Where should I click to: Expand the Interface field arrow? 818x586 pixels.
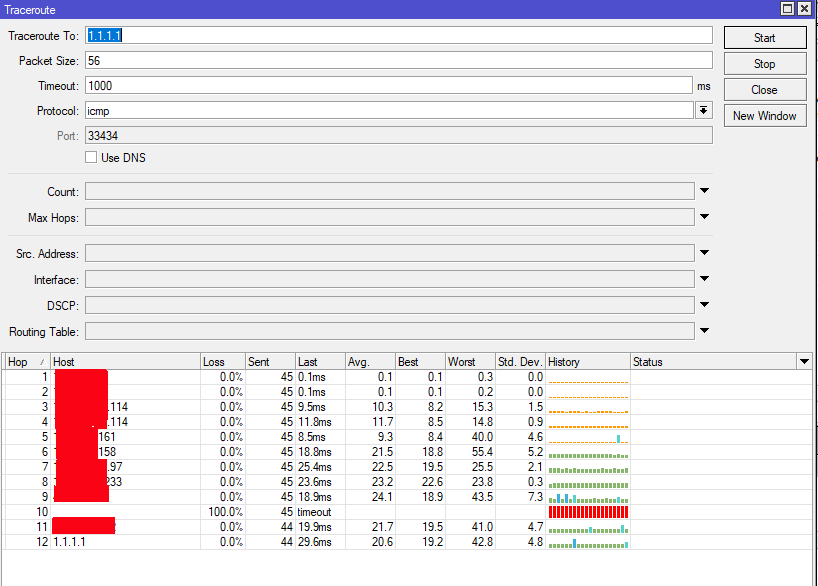[704, 279]
